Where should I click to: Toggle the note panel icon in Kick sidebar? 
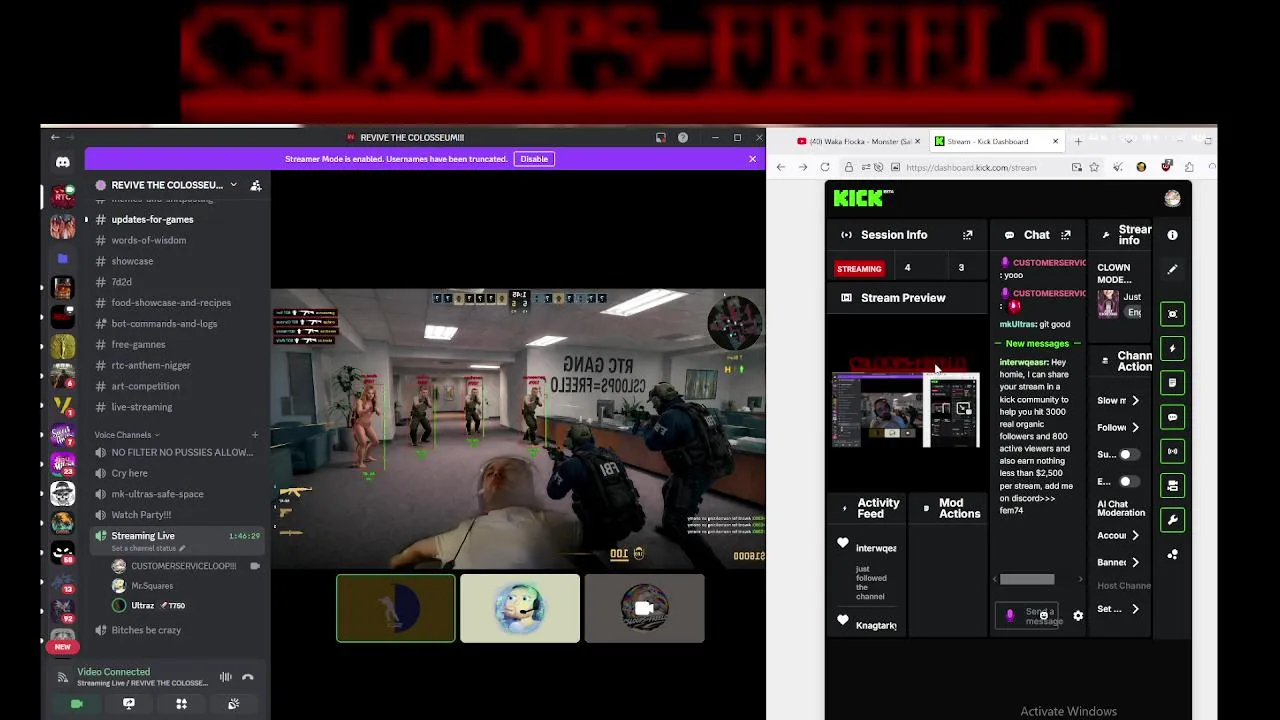click(1172, 383)
